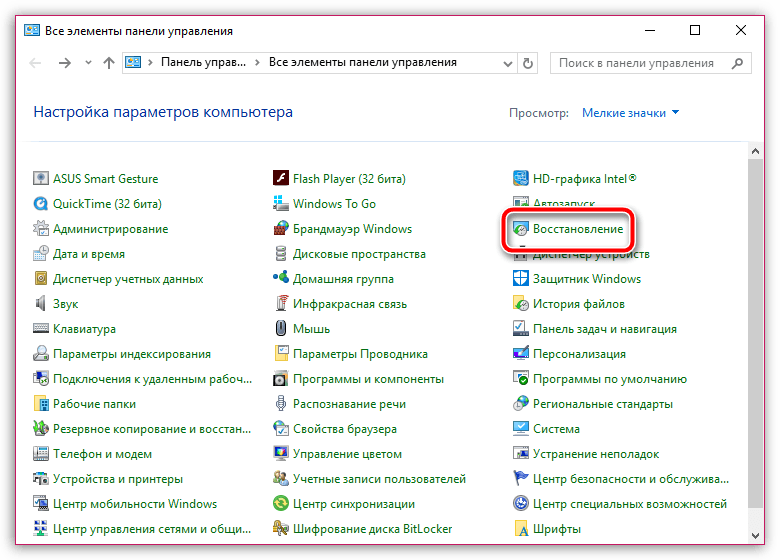Open the Windows To Go icon
Screen dimensions: 780x560
point(281,203)
